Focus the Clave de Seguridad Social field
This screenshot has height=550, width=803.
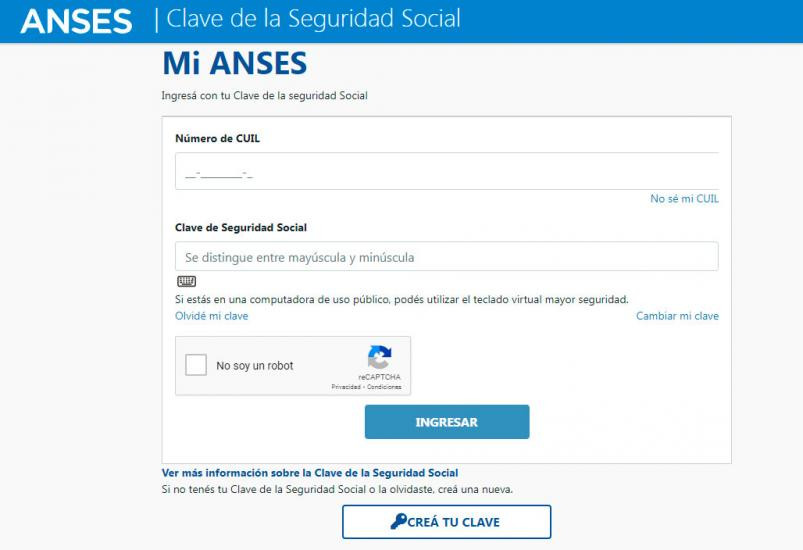point(447,257)
